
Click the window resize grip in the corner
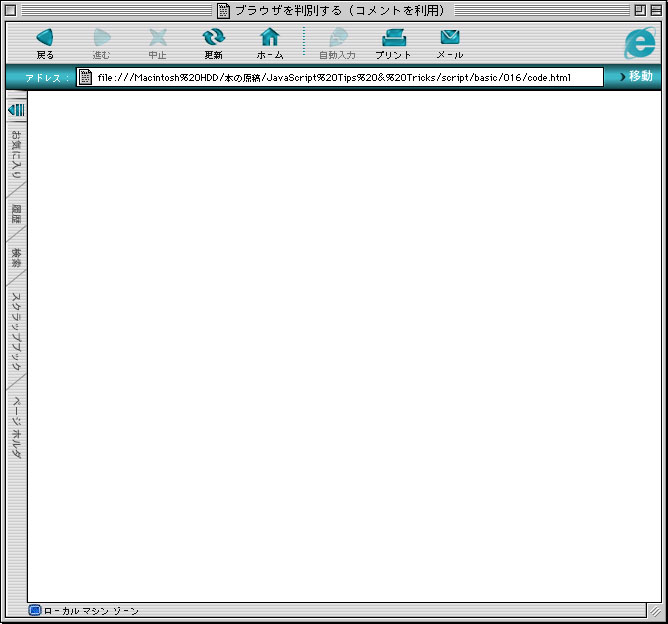[654, 610]
